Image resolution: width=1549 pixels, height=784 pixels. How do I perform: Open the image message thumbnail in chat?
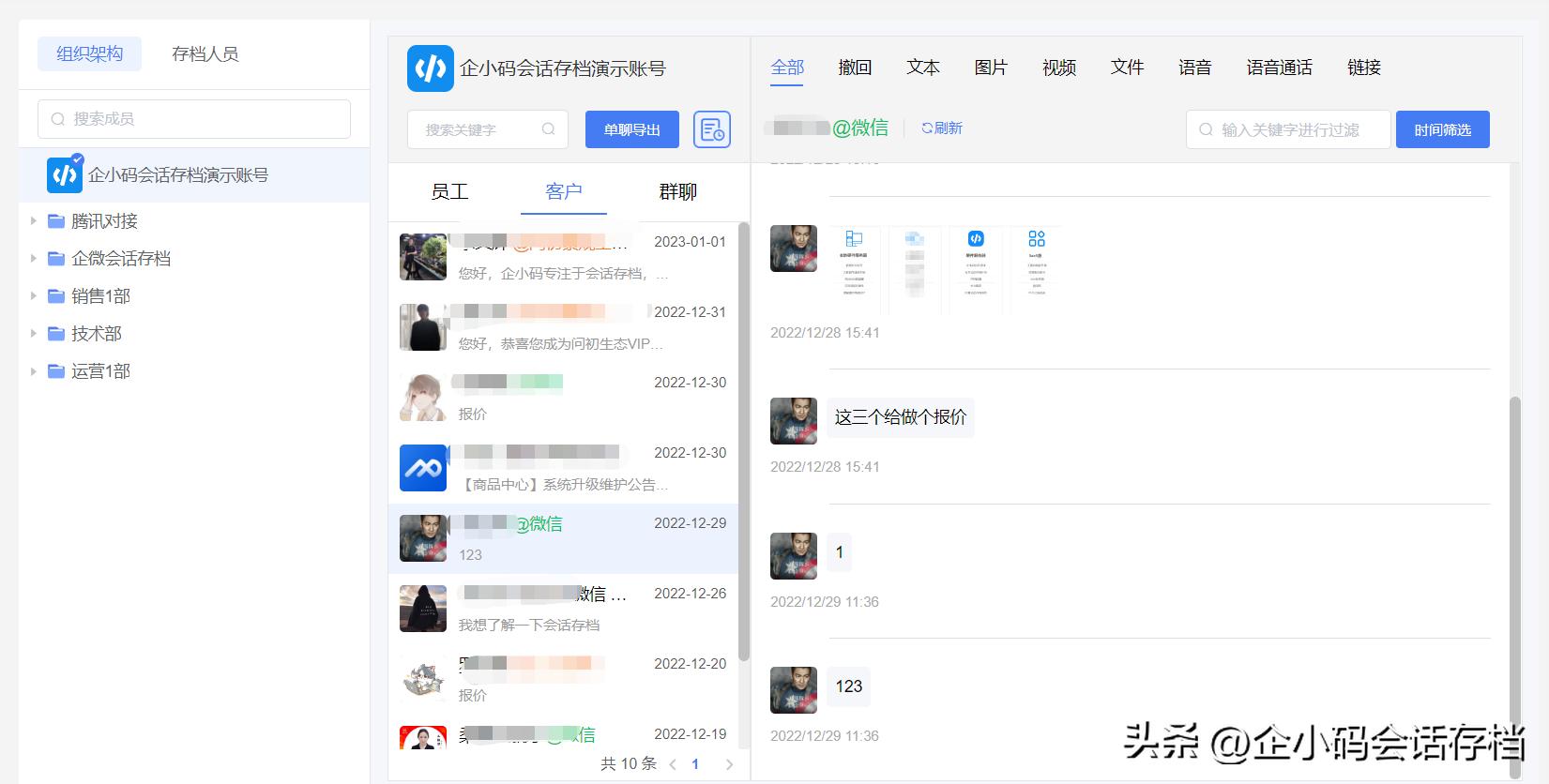pyautogui.click(x=945, y=268)
